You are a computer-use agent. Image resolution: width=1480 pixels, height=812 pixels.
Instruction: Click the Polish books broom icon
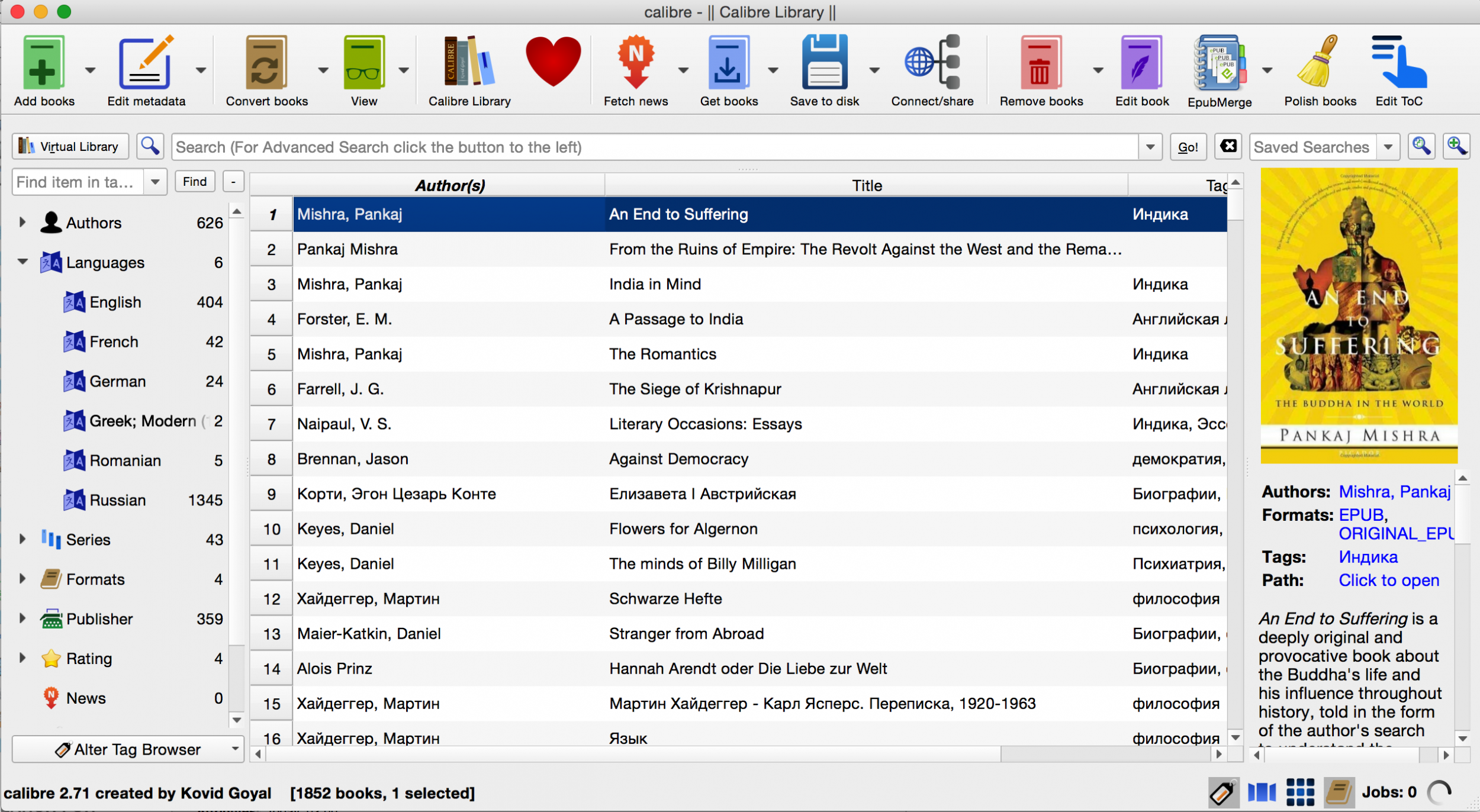pyautogui.click(x=1319, y=63)
